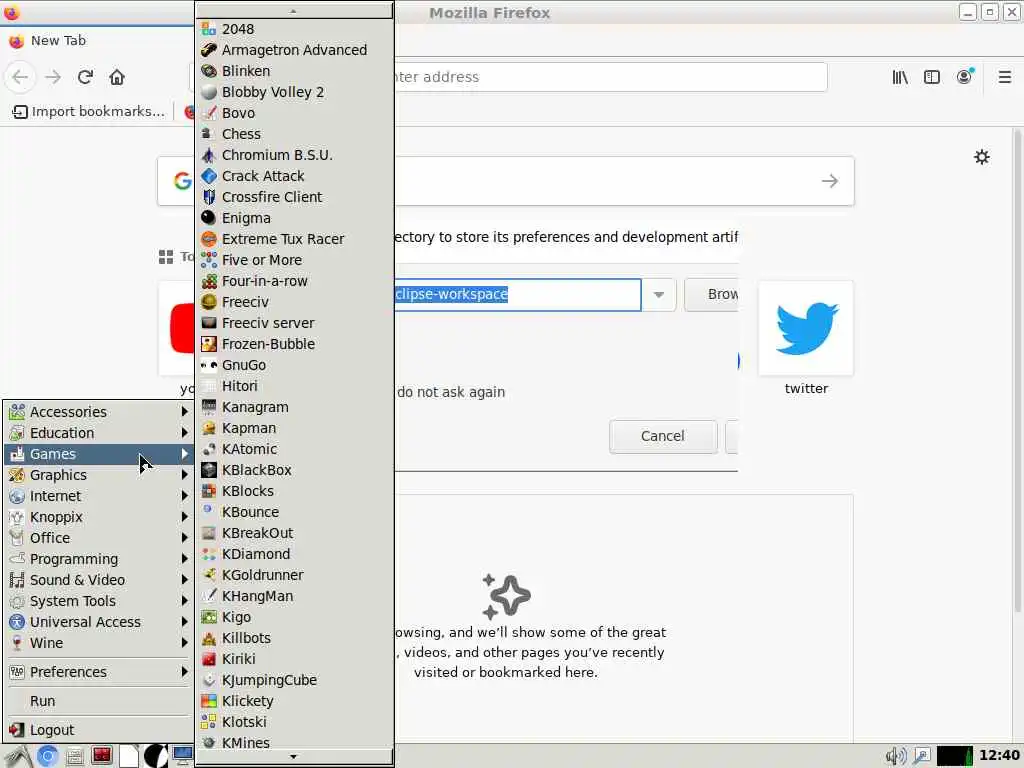Open Firefox hamburger menu
This screenshot has width=1024, height=768.
[x=1004, y=77]
